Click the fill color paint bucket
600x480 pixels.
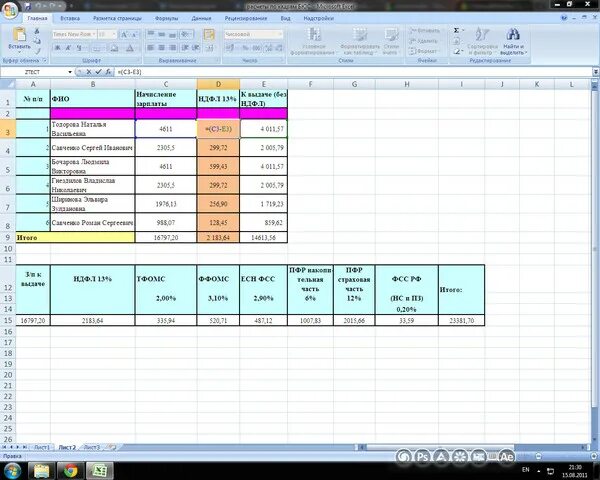click(x=114, y=48)
